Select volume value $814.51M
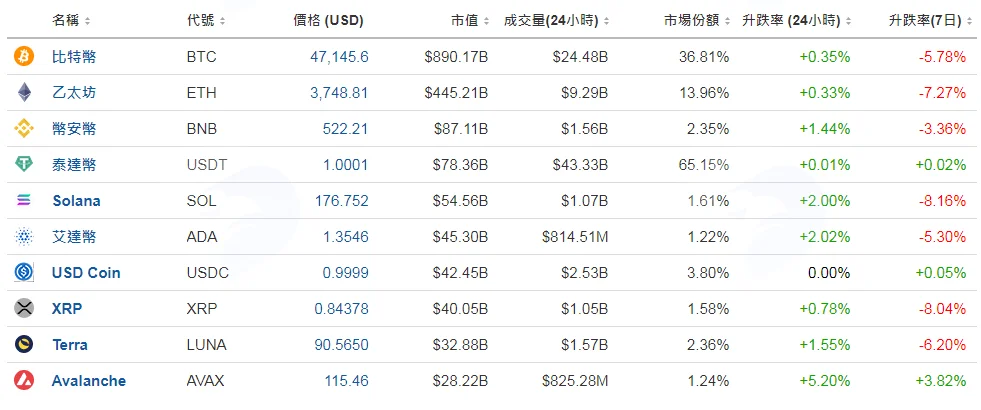This screenshot has width=981, height=410. tap(576, 237)
